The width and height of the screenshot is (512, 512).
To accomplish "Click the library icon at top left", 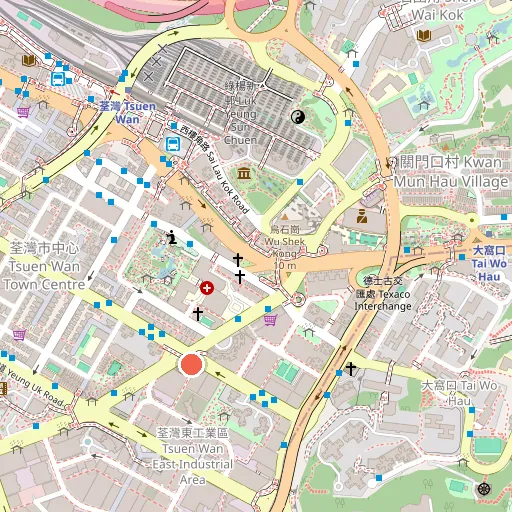I will click(29, 60).
